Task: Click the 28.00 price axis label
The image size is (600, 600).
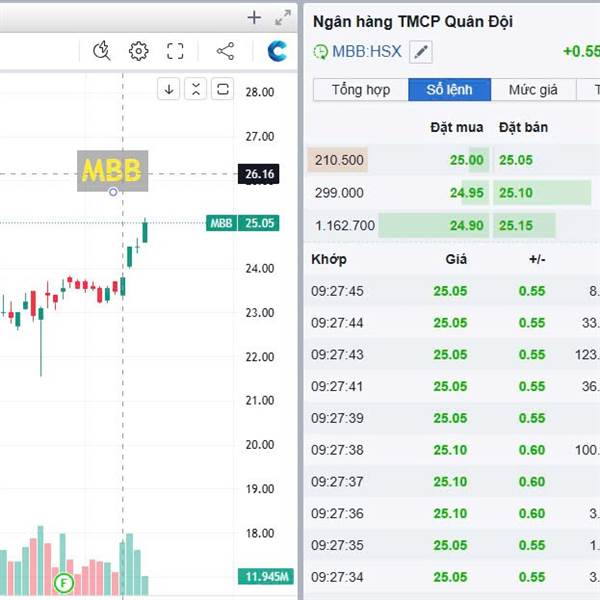Action: coord(260,92)
